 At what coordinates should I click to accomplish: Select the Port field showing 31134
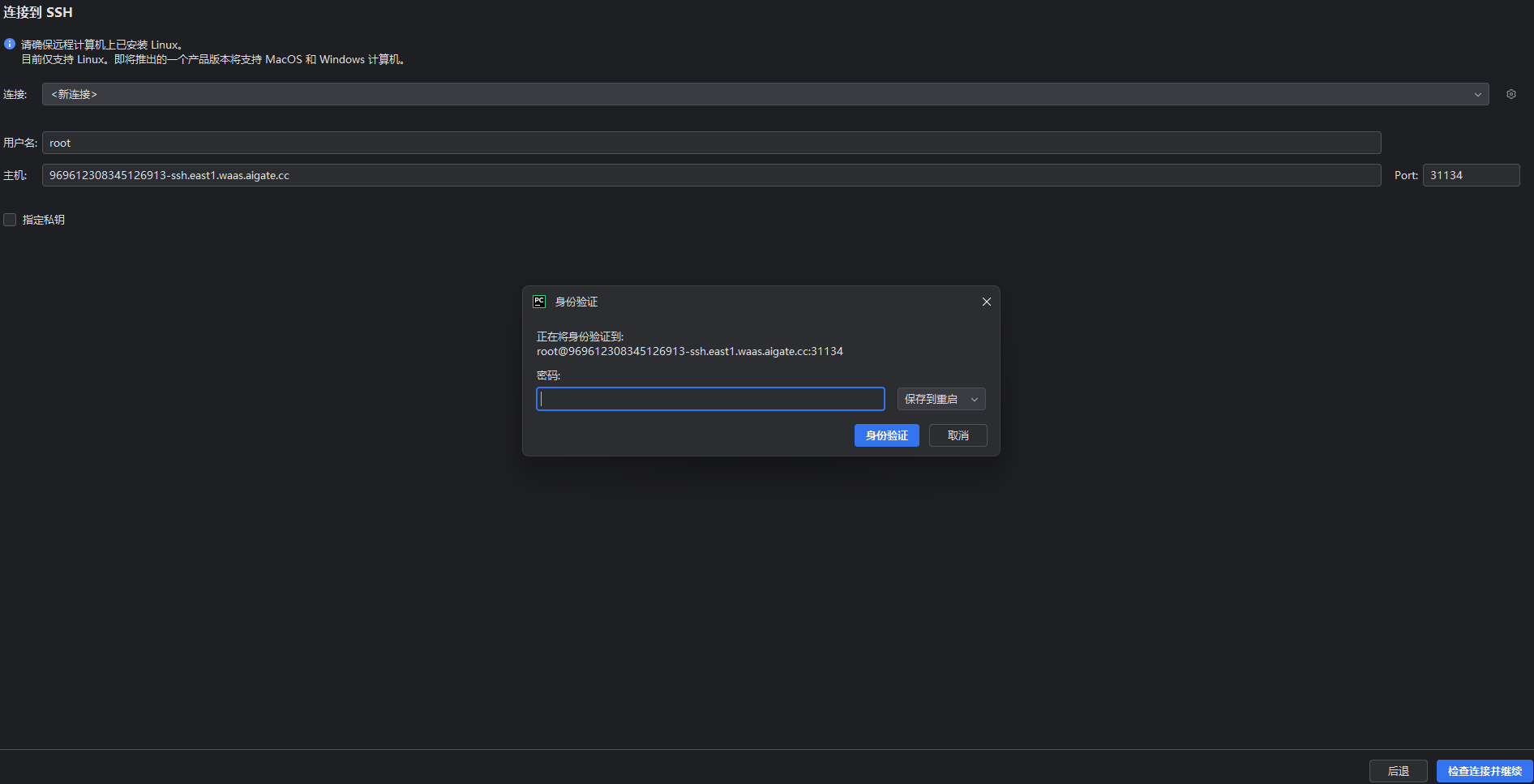[1470, 175]
